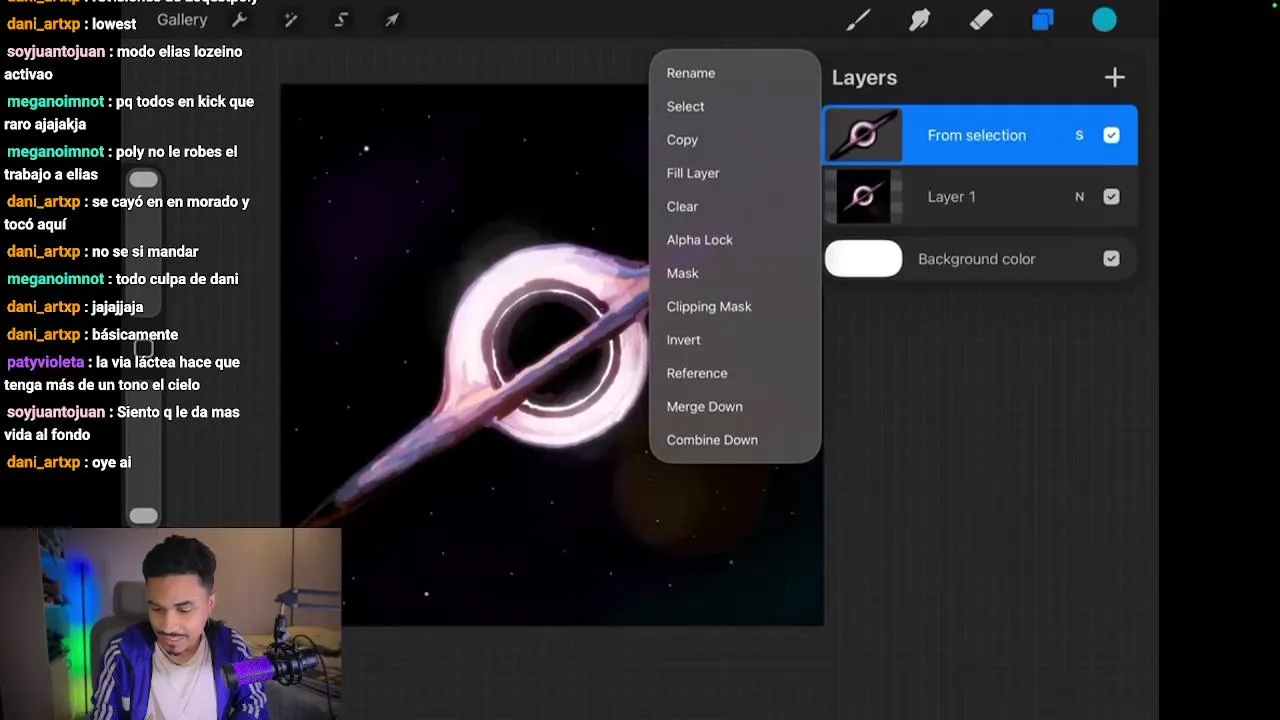The height and width of the screenshot is (720, 1280).
Task: Click the brush size slider handle
Action: click(144, 179)
